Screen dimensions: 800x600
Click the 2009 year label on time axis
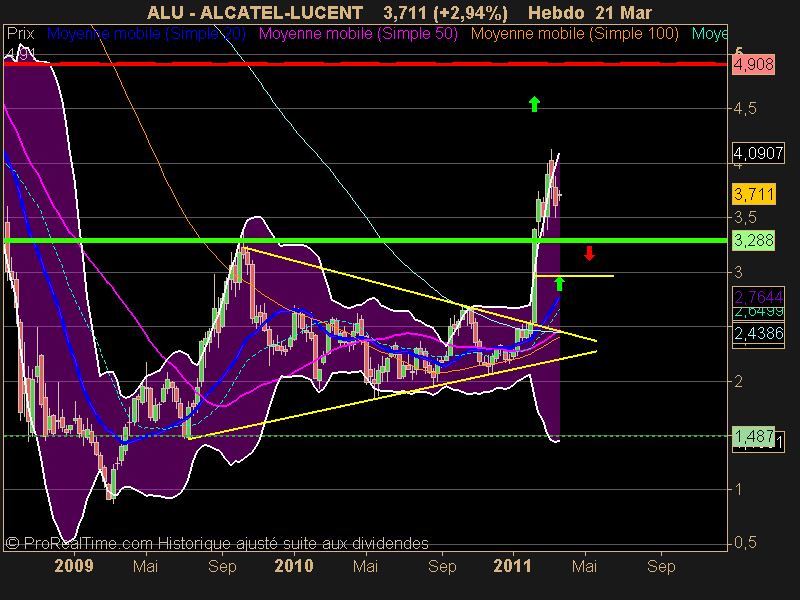coord(74,566)
